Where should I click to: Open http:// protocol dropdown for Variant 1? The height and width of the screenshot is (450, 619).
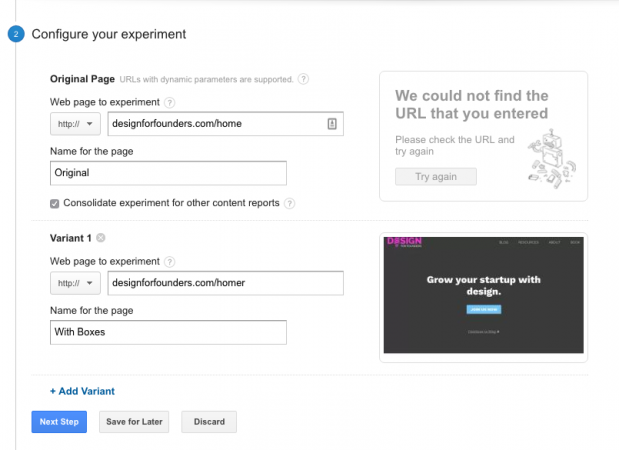click(x=75, y=283)
